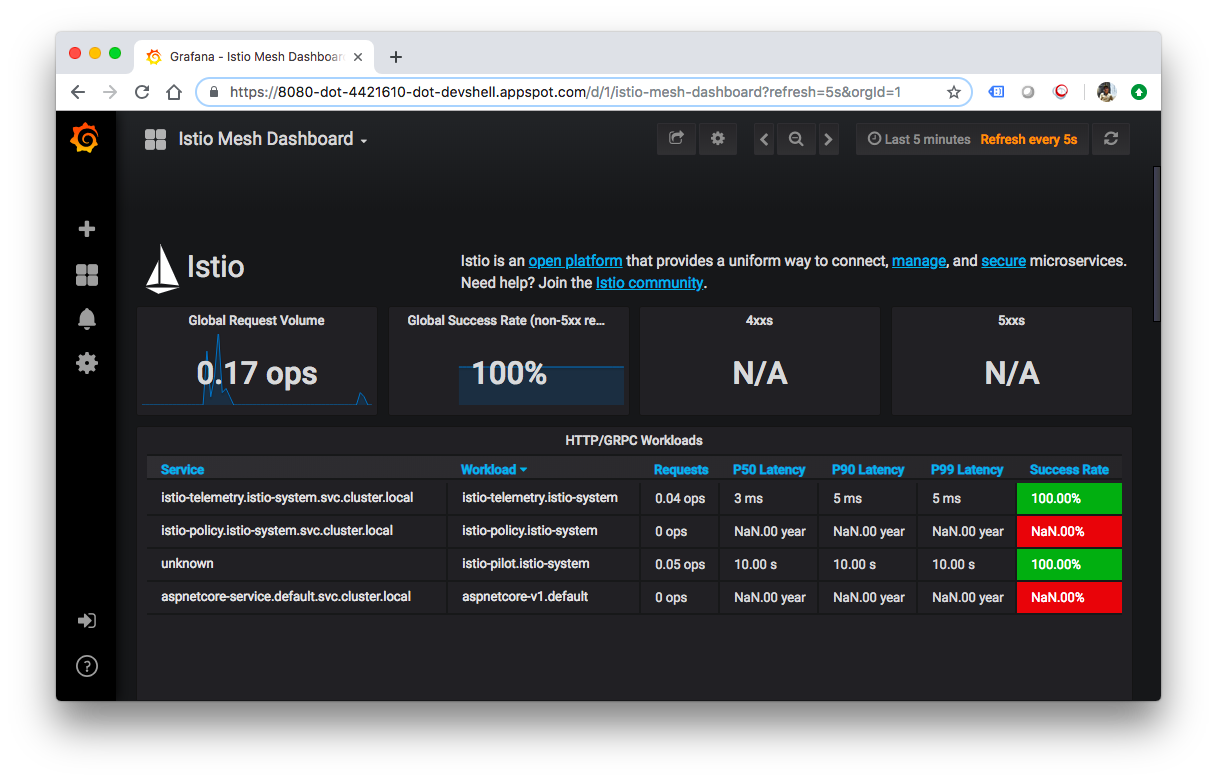Viewport: 1217px width, 781px height.
Task: Click the green update arrow icon in Chrome
Action: click(1139, 92)
